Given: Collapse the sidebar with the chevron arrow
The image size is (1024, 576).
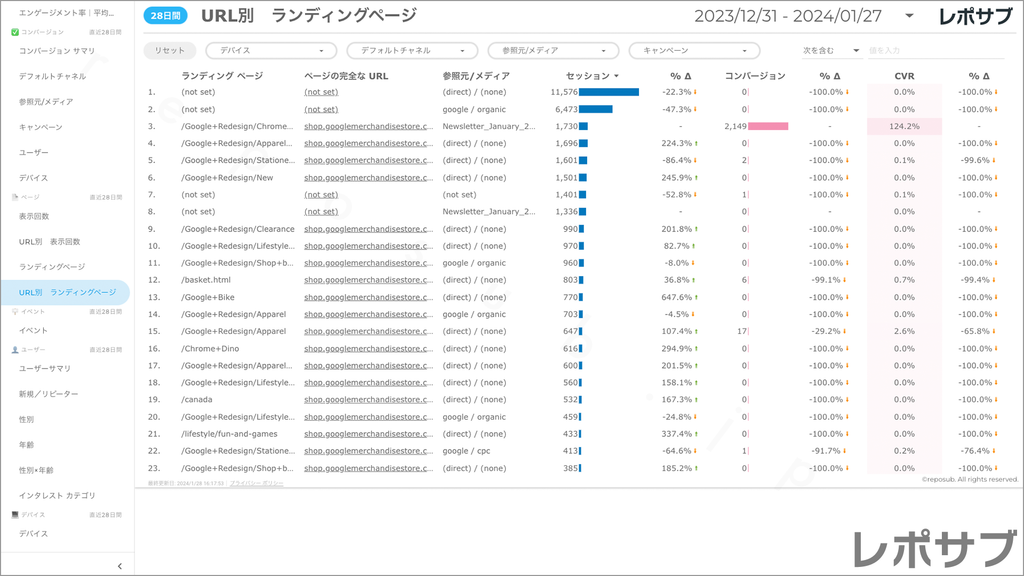Looking at the screenshot, I should pos(120,566).
